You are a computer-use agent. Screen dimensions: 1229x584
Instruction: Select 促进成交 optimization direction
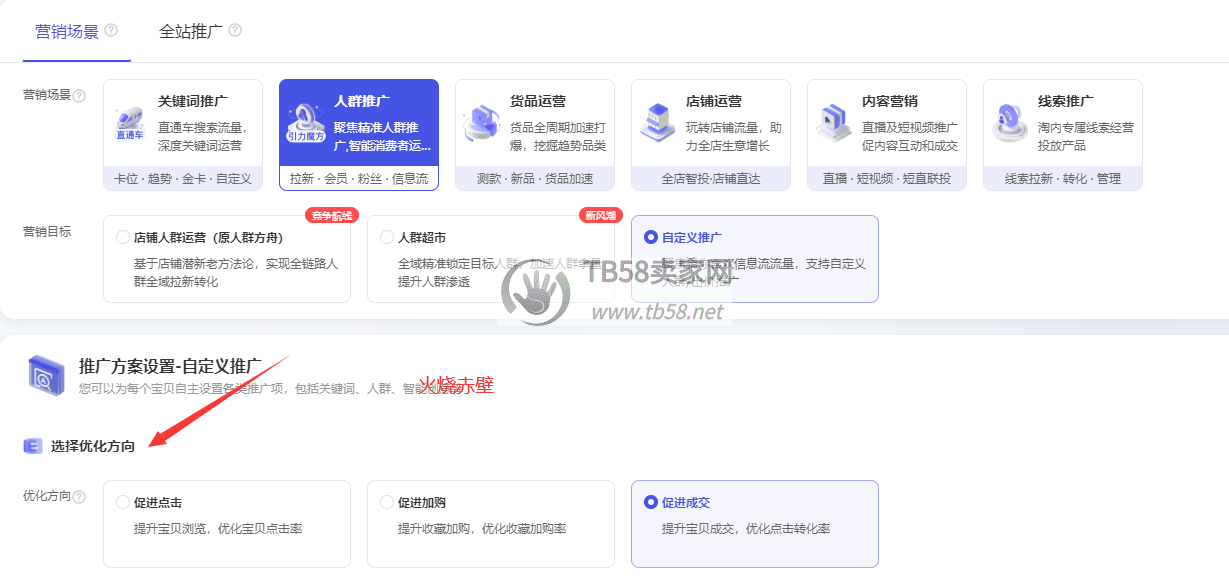pyautogui.click(x=755, y=524)
